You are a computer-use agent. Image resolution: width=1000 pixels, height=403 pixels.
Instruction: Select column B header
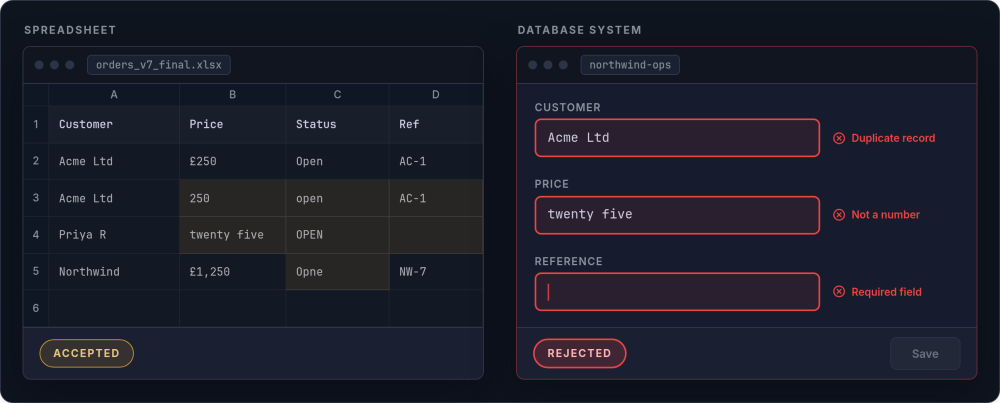pos(233,95)
